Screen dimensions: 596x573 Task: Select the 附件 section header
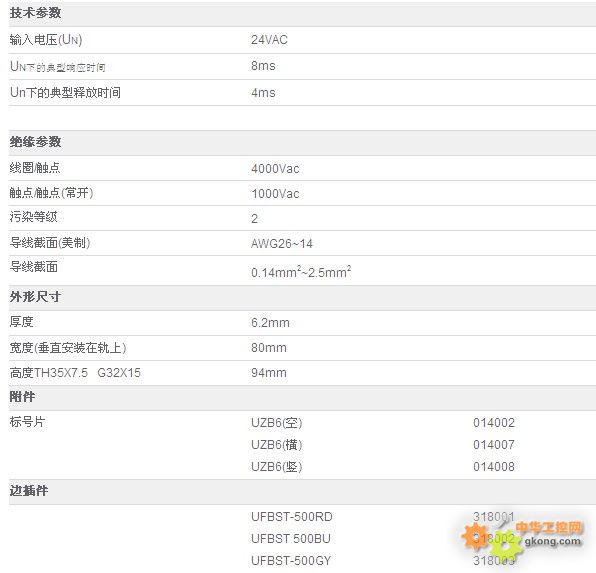pyautogui.click(x=22, y=397)
